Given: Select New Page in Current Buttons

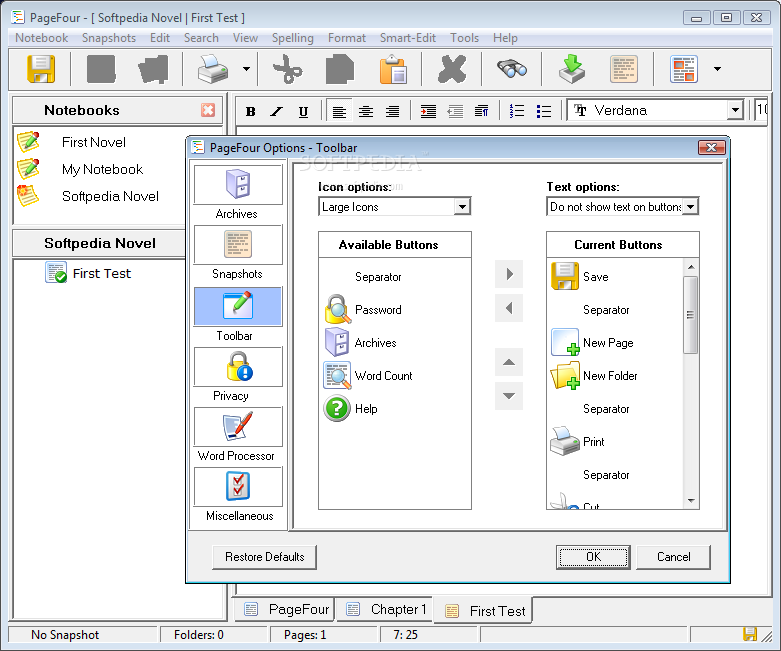Looking at the screenshot, I should pos(608,343).
